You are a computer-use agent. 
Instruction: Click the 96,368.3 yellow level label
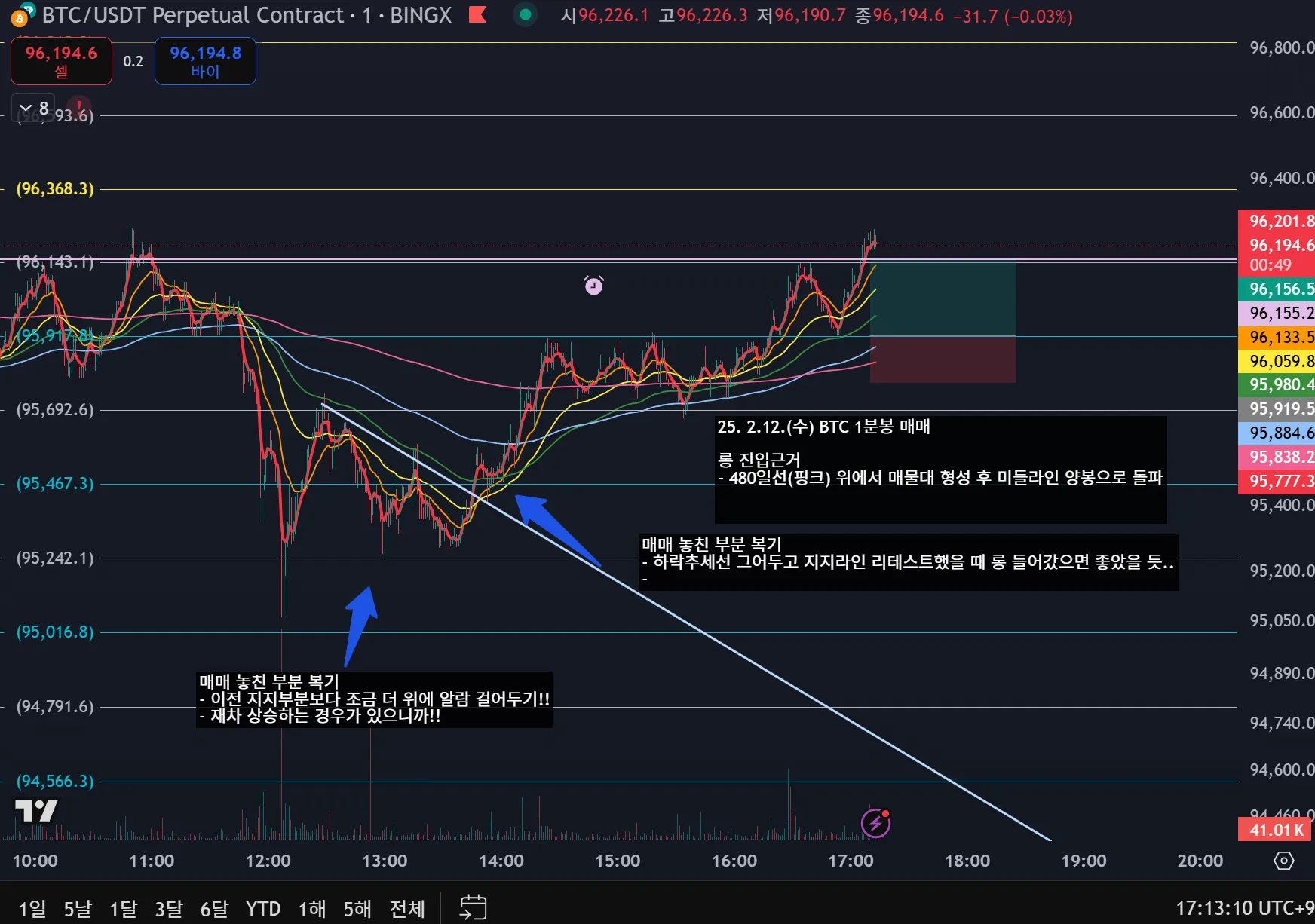click(55, 188)
